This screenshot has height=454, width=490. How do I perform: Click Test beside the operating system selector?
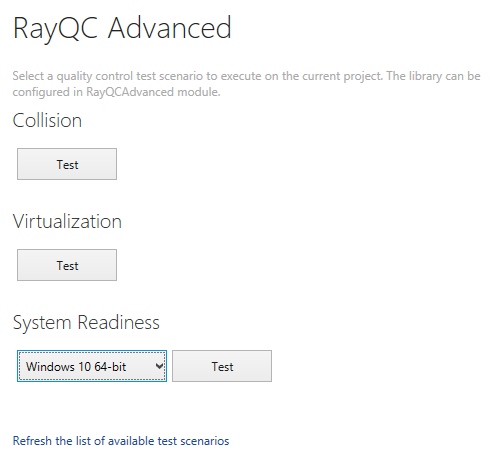(222, 366)
